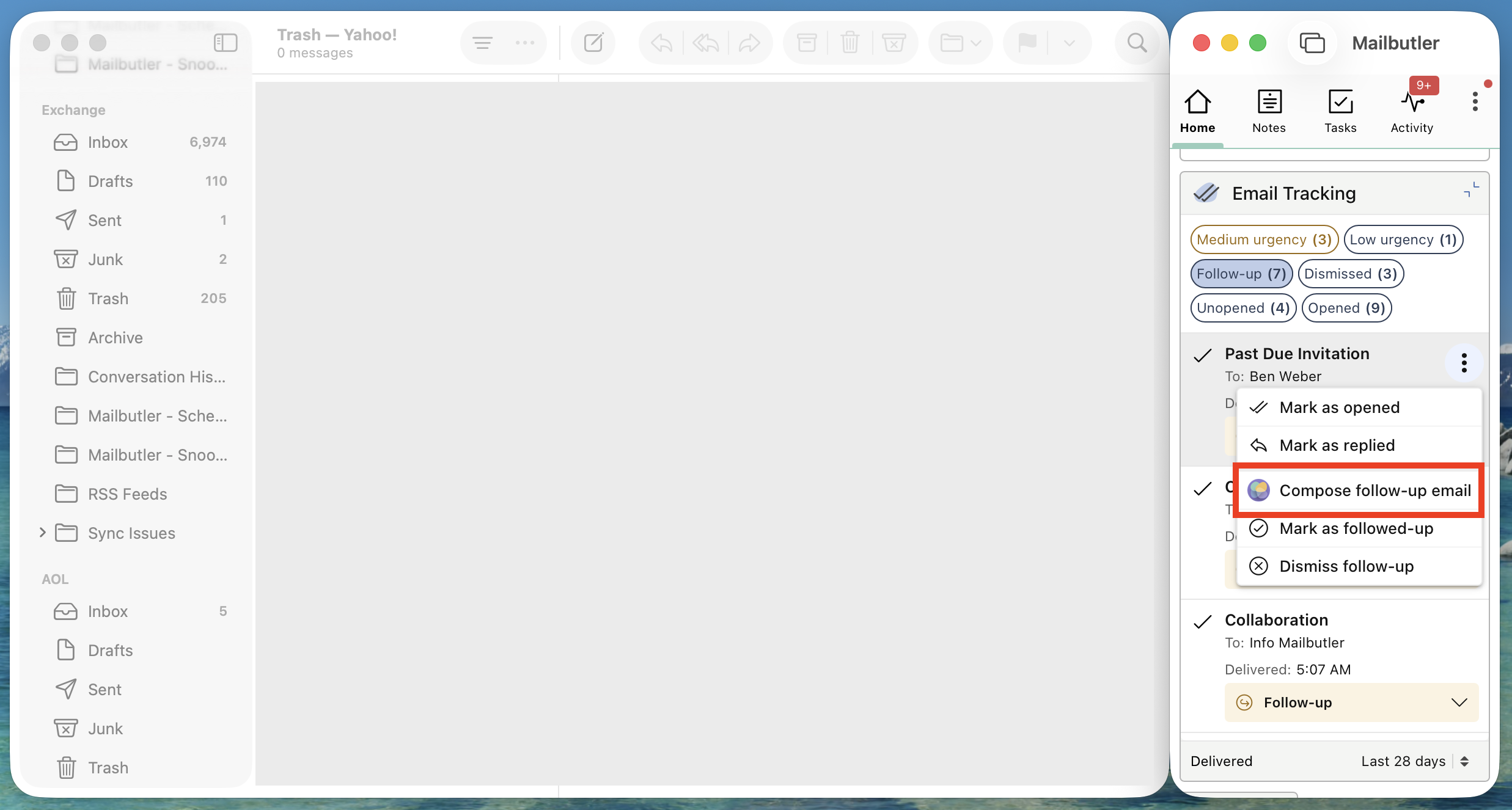Click the Archive toolbar icon
The image size is (1512, 810).
coord(807,43)
